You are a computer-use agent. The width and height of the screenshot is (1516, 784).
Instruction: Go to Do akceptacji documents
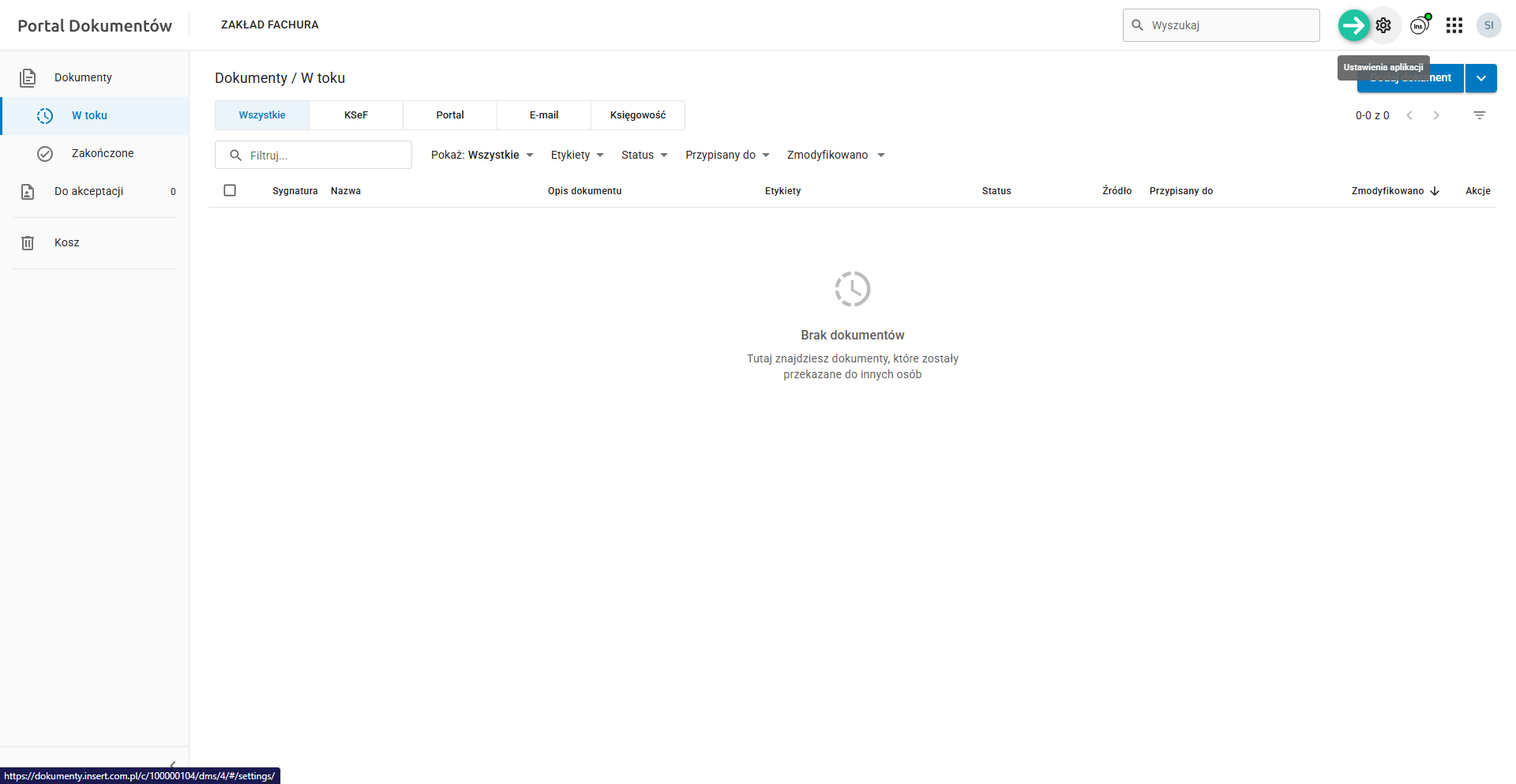pos(88,191)
